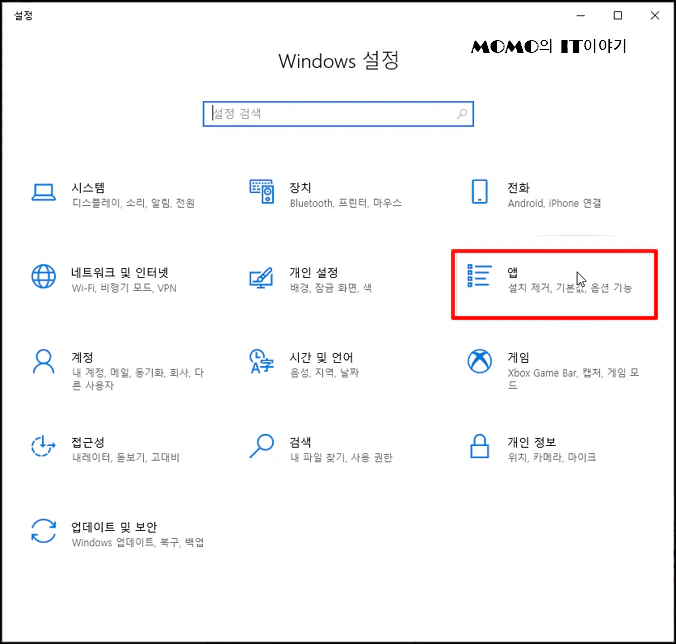Click the Bluetooth, 프린터, 마우스 description

[346, 203]
